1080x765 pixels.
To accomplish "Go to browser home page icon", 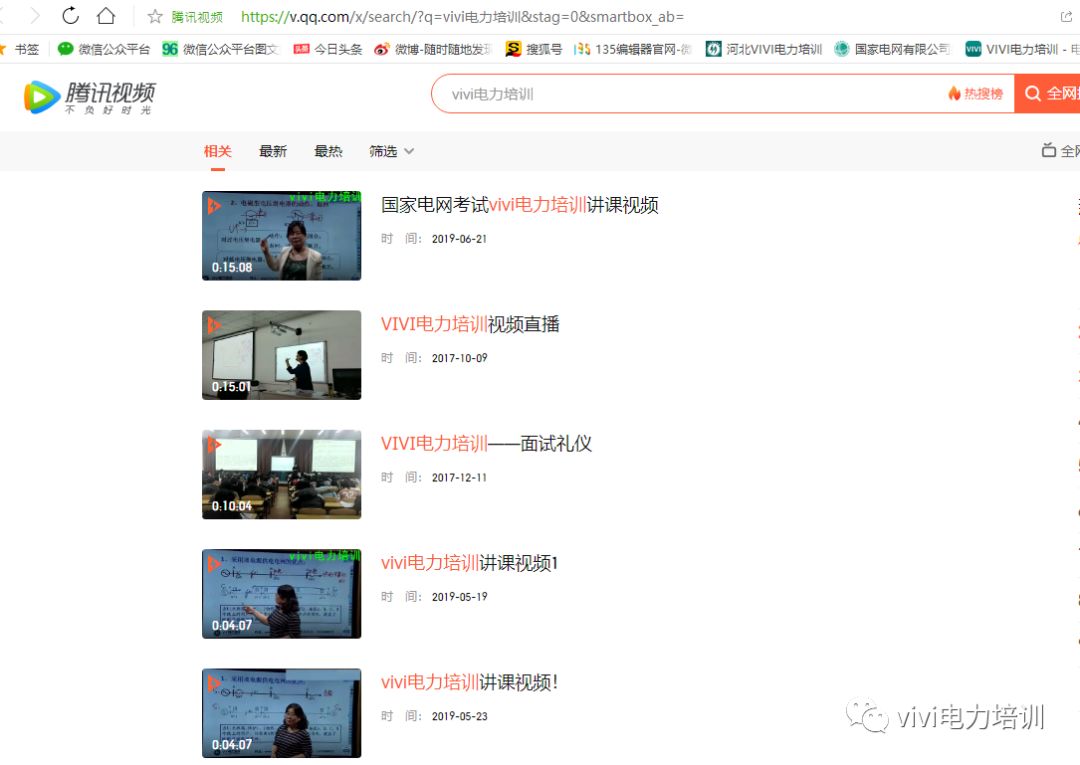I will 105,15.
